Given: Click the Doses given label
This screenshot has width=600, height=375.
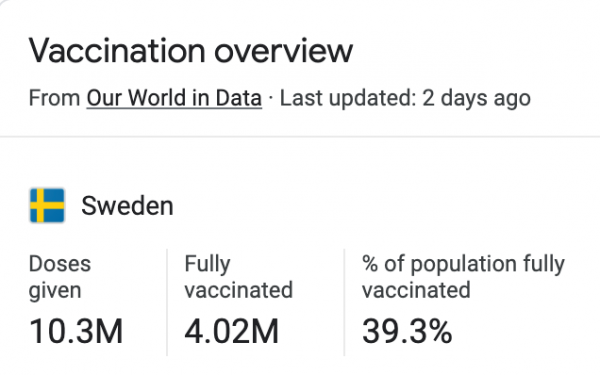Looking at the screenshot, I should pyautogui.click(x=60, y=277).
